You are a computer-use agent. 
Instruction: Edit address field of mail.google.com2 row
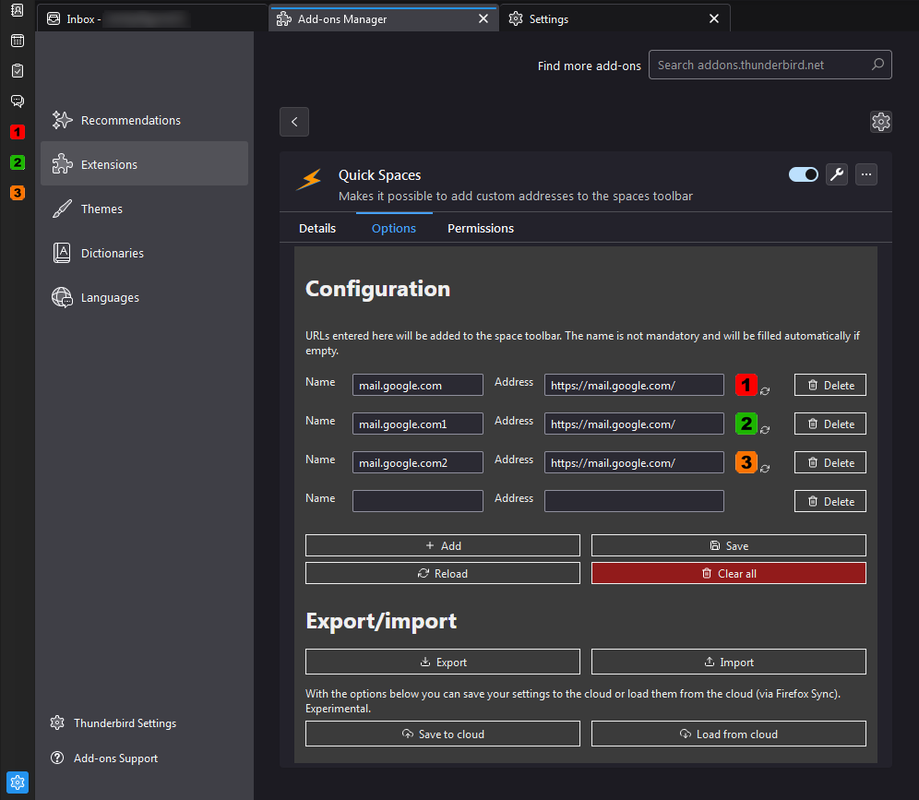(x=634, y=462)
